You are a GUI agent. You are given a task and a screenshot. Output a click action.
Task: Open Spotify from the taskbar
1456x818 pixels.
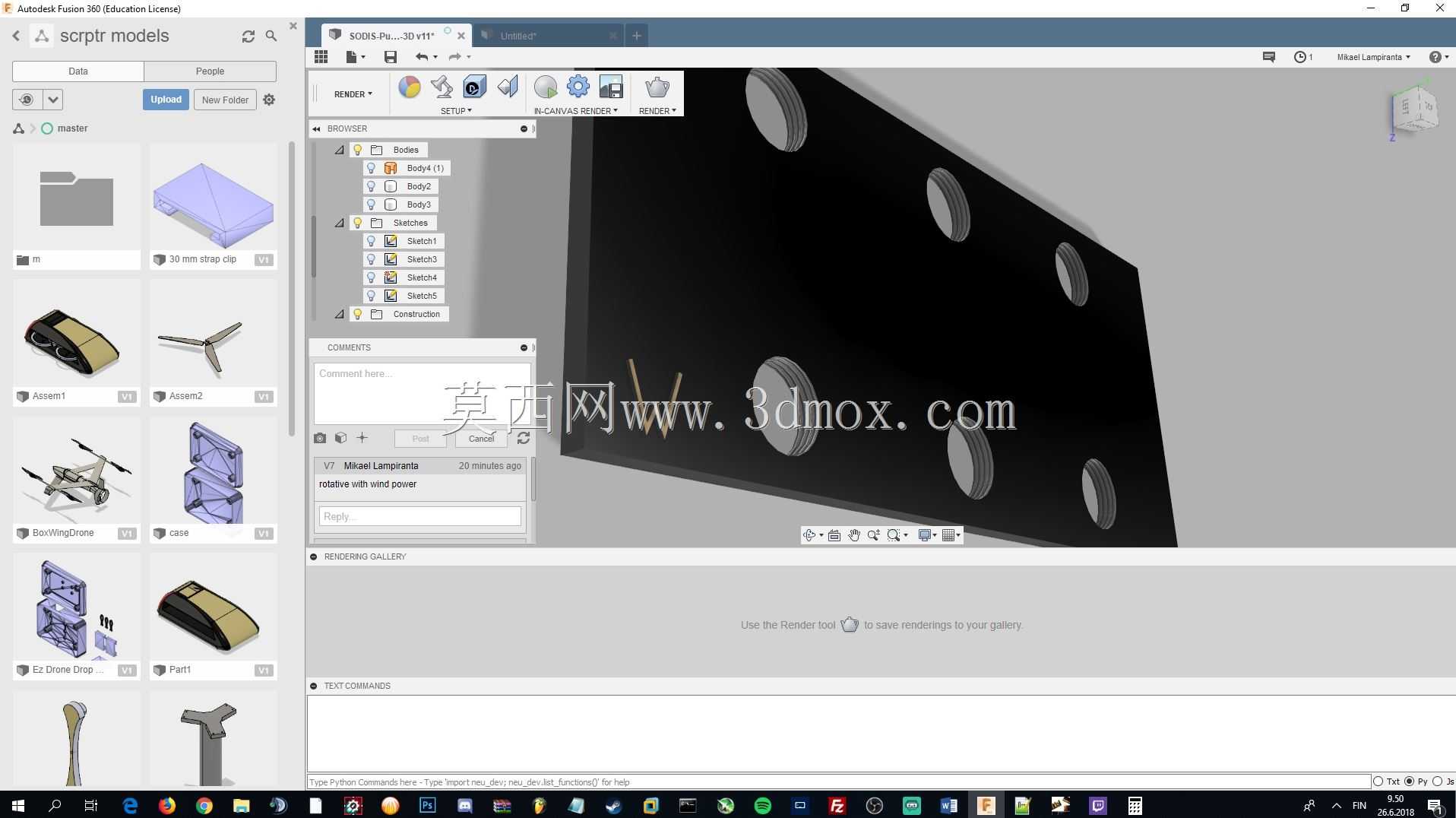pos(762,805)
